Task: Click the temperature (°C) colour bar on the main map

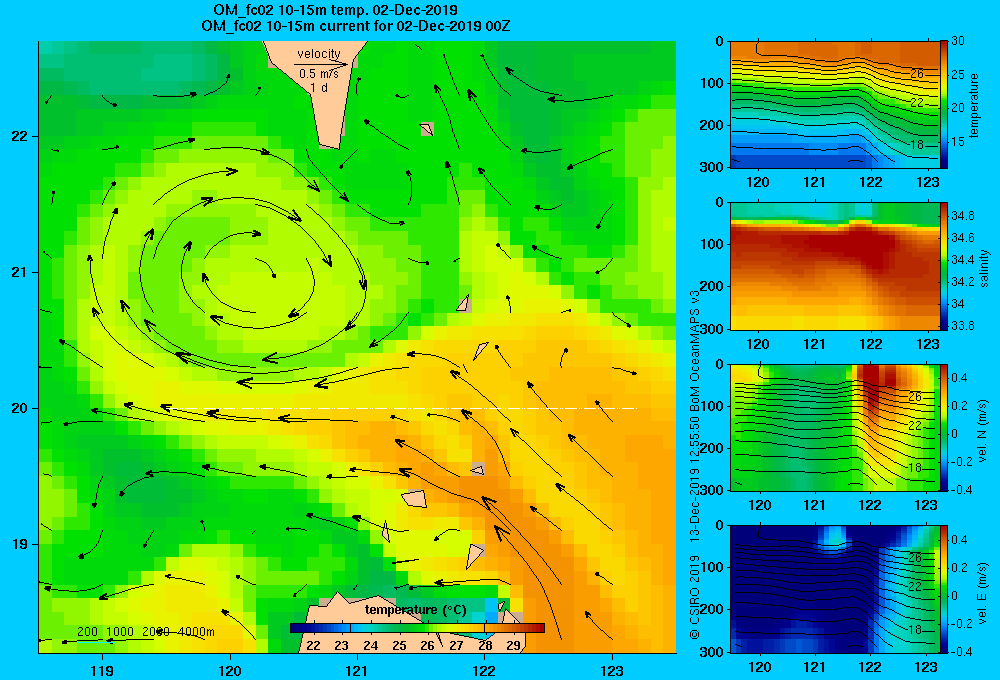Action: tap(417, 628)
